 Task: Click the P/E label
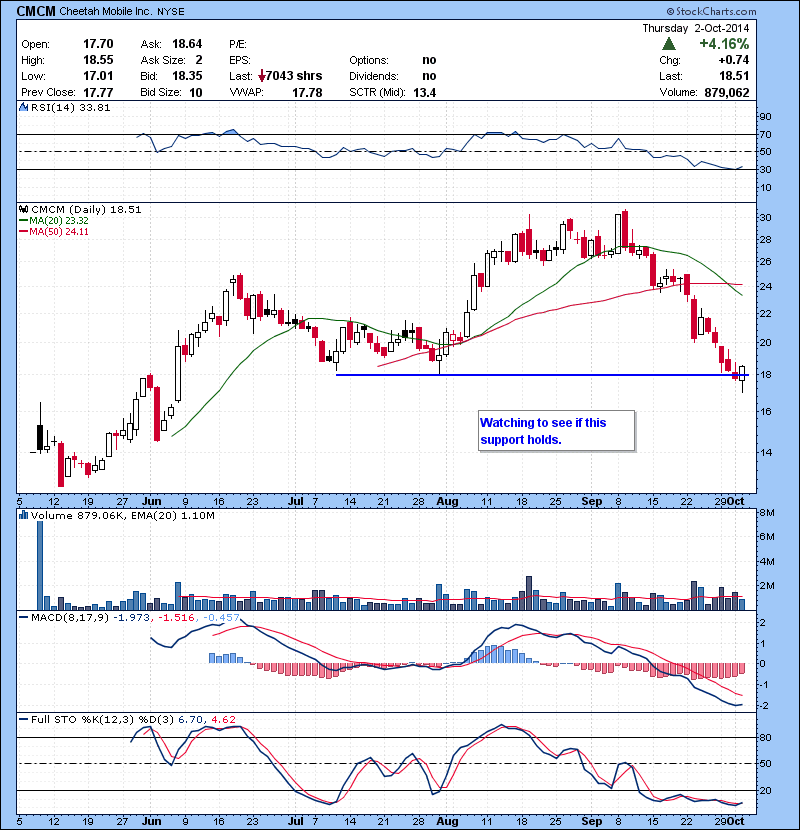(x=238, y=44)
